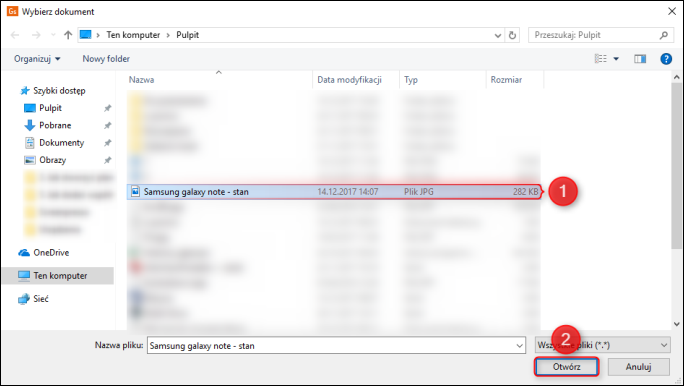The width and height of the screenshot is (684, 386).
Task: Click the vertical scrollbar thumb
Action: (x=677, y=167)
